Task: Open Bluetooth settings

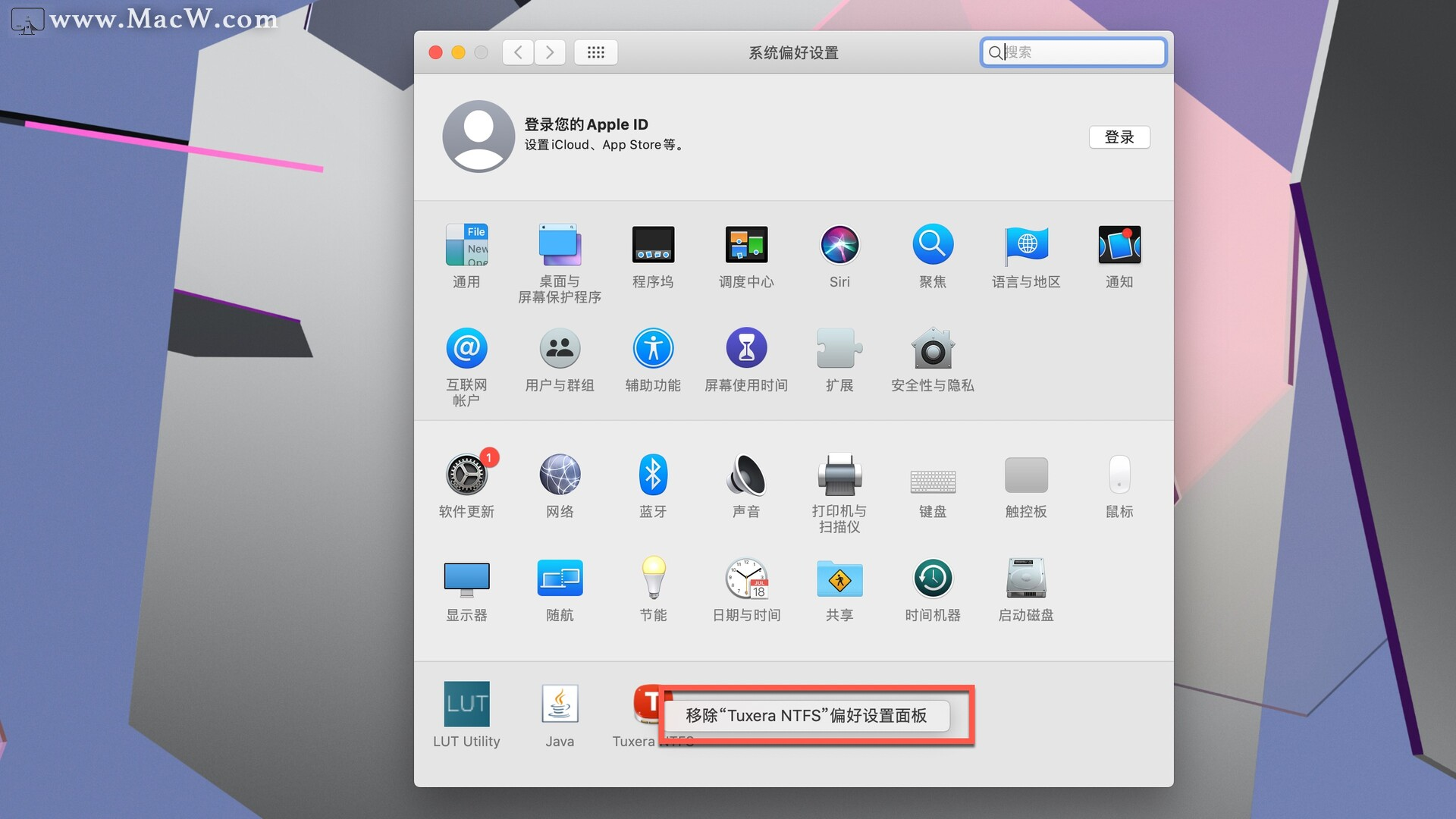Action: pos(653,475)
